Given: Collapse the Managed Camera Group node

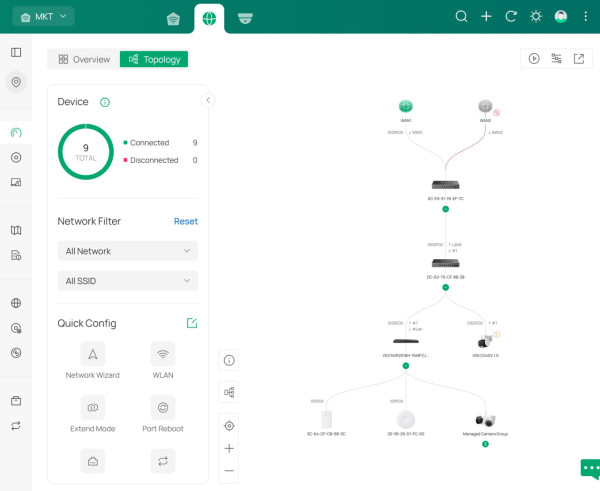Looking at the screenshot, I should (485, 444).
